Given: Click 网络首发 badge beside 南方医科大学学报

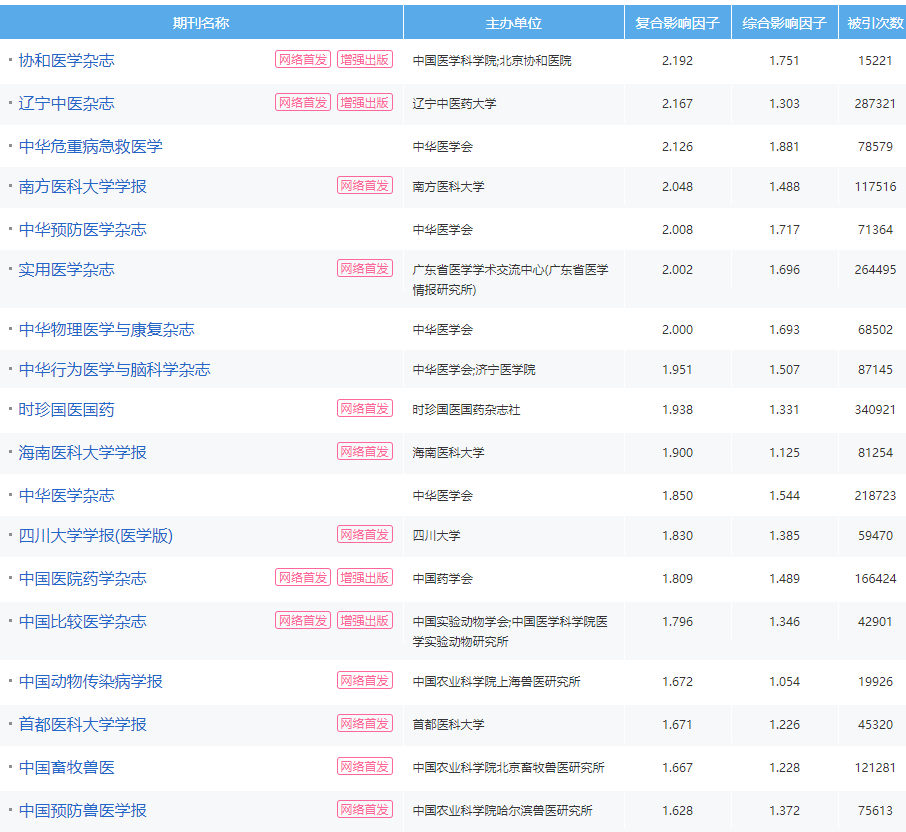Looking at the screenshot, I should coord(364,186).
